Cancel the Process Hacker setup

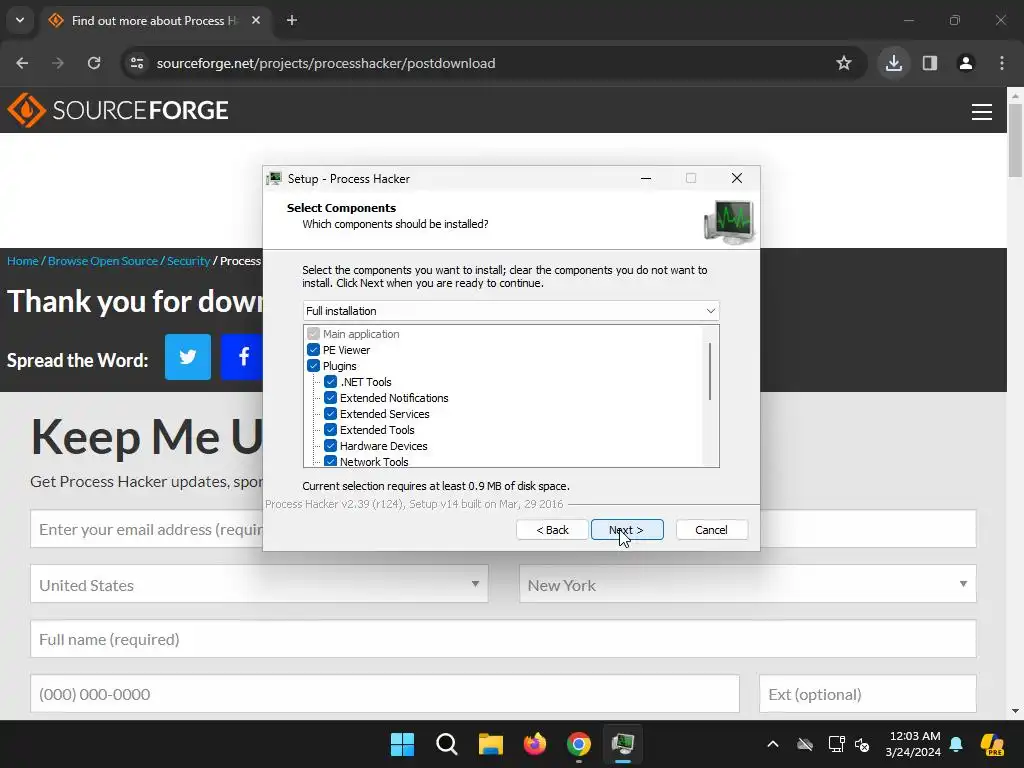711,530
